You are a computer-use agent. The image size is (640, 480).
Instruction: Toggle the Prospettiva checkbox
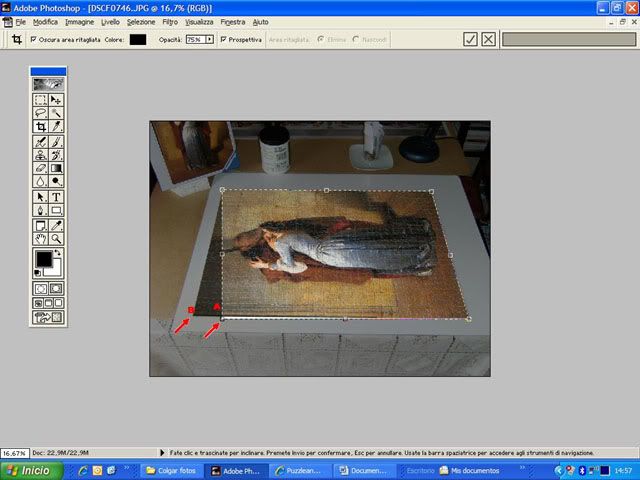tap(223, 39)
